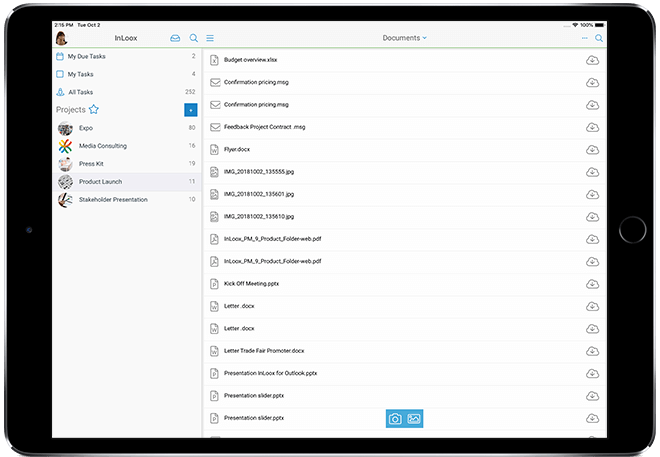Select the Press Kit project

(126, 164)
